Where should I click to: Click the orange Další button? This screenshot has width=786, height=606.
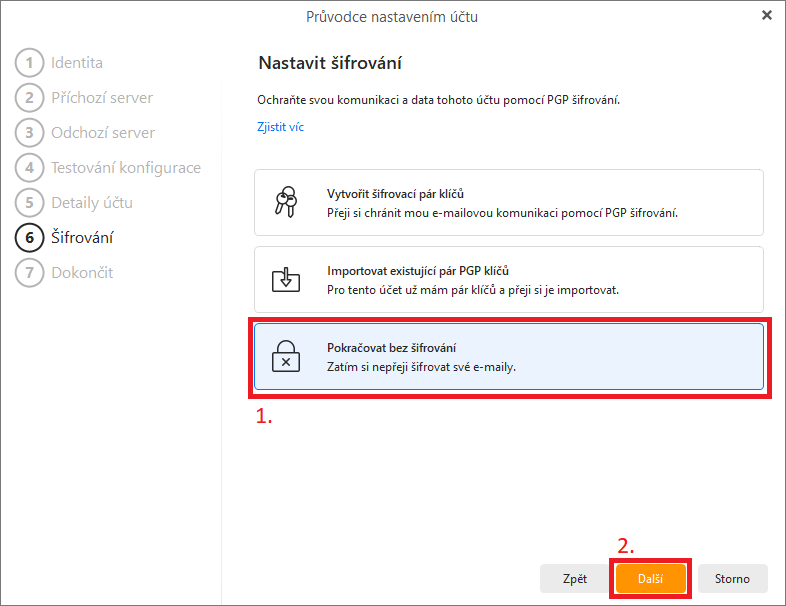tap(651, 578)
